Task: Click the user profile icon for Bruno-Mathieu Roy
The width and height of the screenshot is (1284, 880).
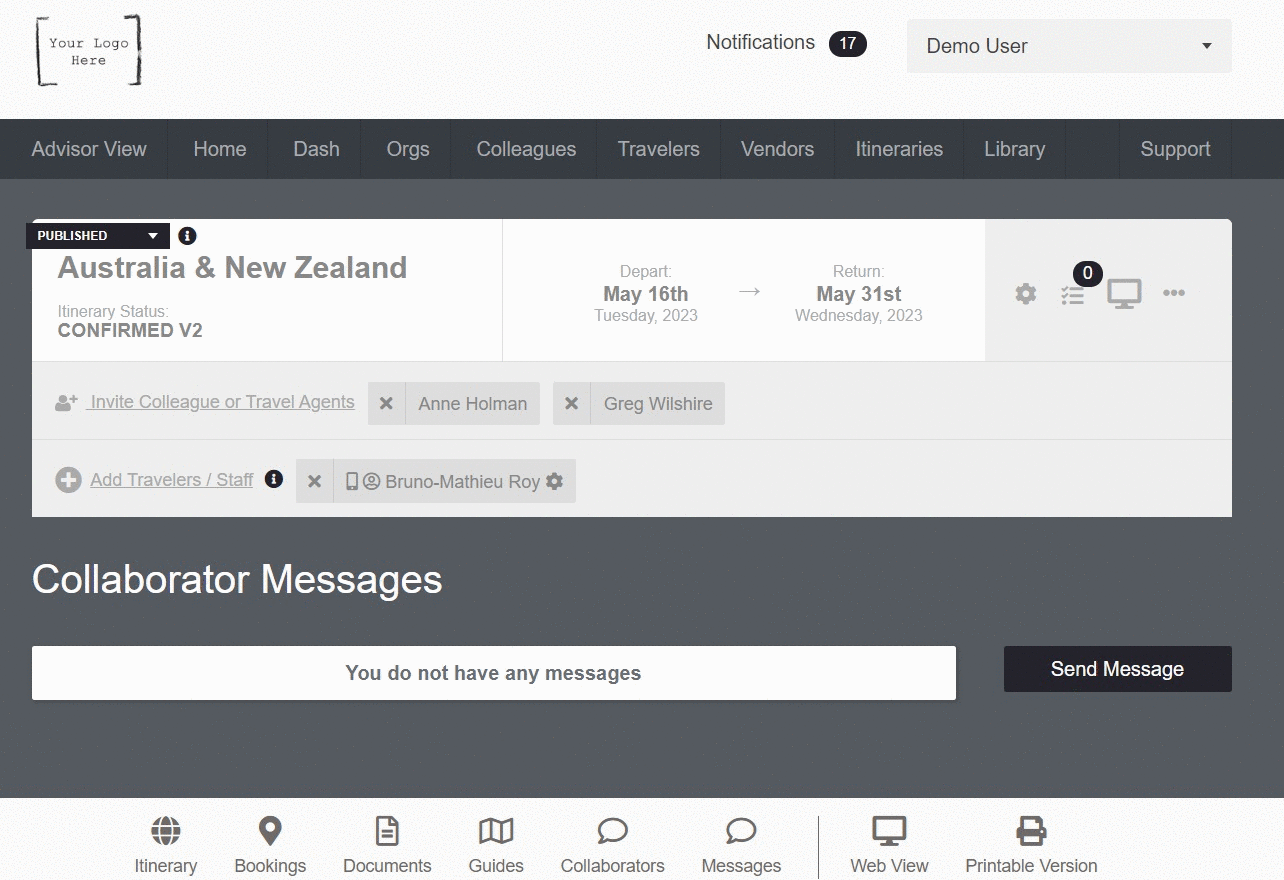Action: (371, 481)
